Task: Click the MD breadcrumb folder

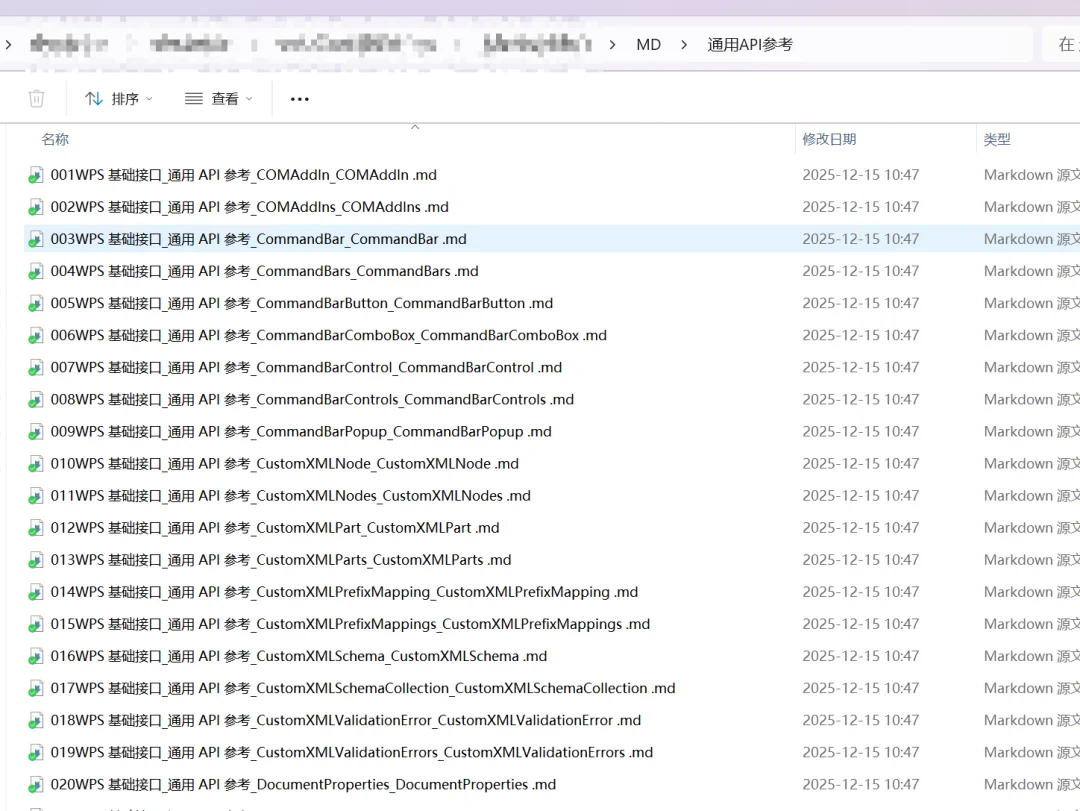Action: tap(648, 45)
